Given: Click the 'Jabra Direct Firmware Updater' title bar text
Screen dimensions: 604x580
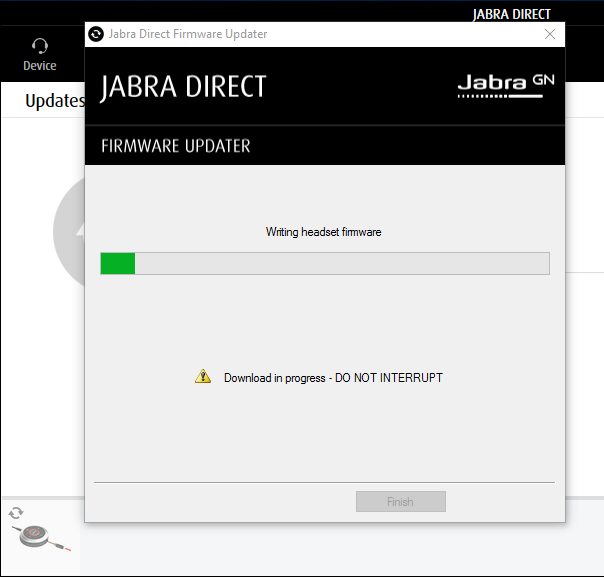Looking at the screenshot, I should pos(188,34).
